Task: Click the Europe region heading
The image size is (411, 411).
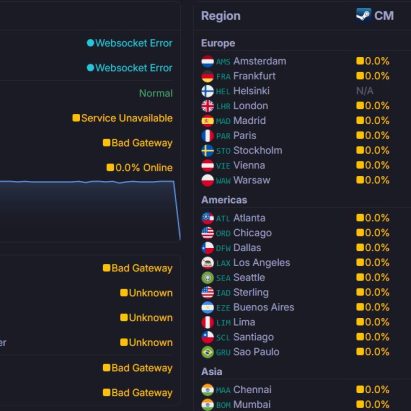Action: click(218, 43)
